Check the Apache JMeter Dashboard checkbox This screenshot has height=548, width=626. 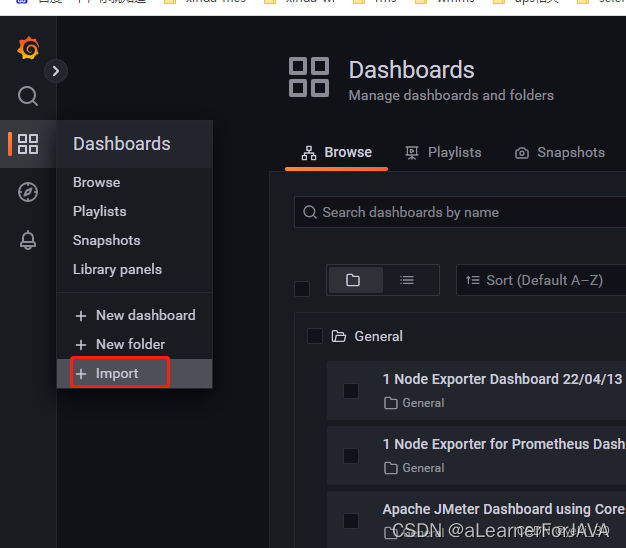coord(351,521)
